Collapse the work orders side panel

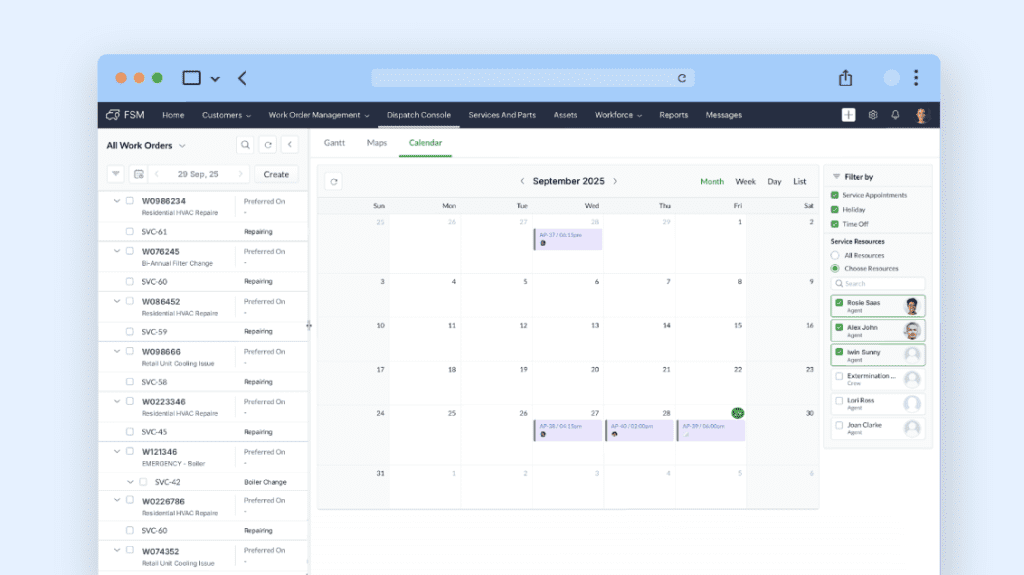pos(289,145)
